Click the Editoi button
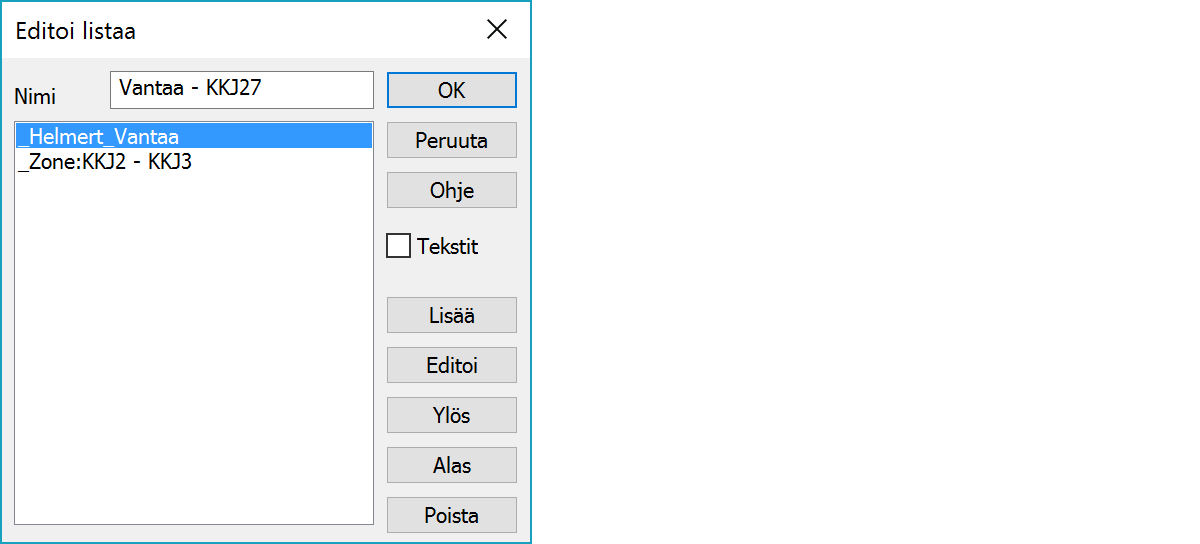 (x=451, y=365)
